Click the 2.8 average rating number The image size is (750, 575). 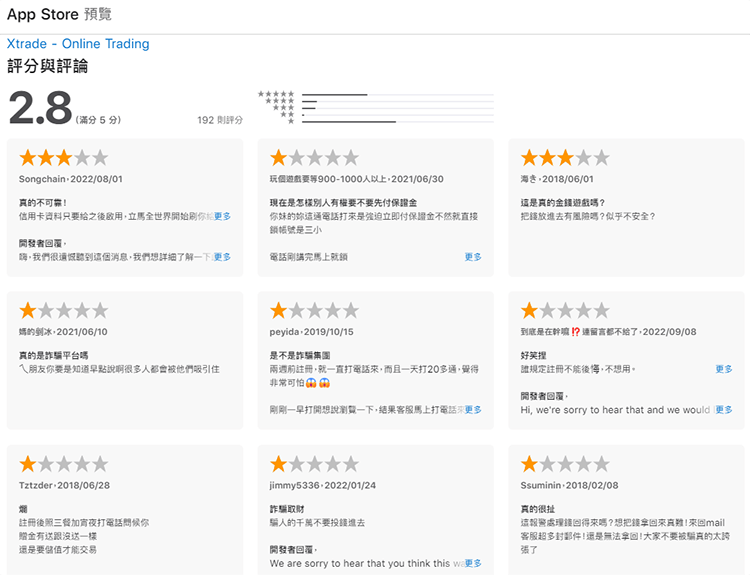tap(40, 108)
